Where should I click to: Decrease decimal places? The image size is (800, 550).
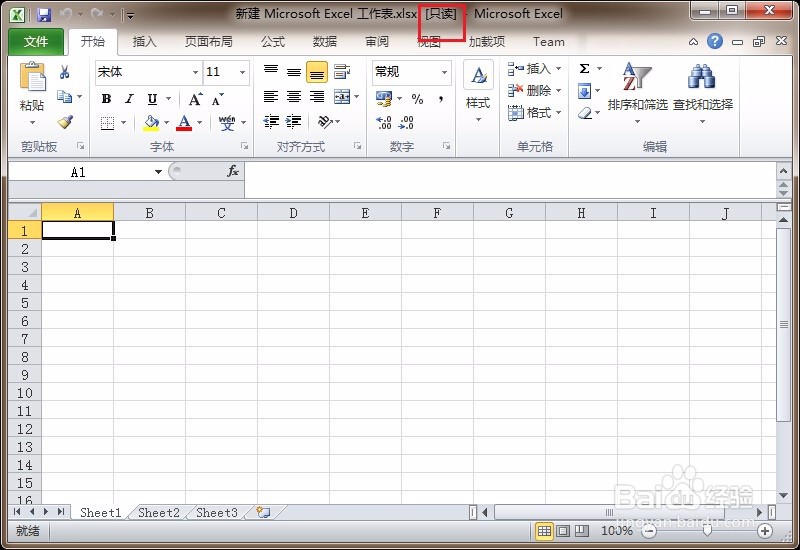tap(407, 122)
